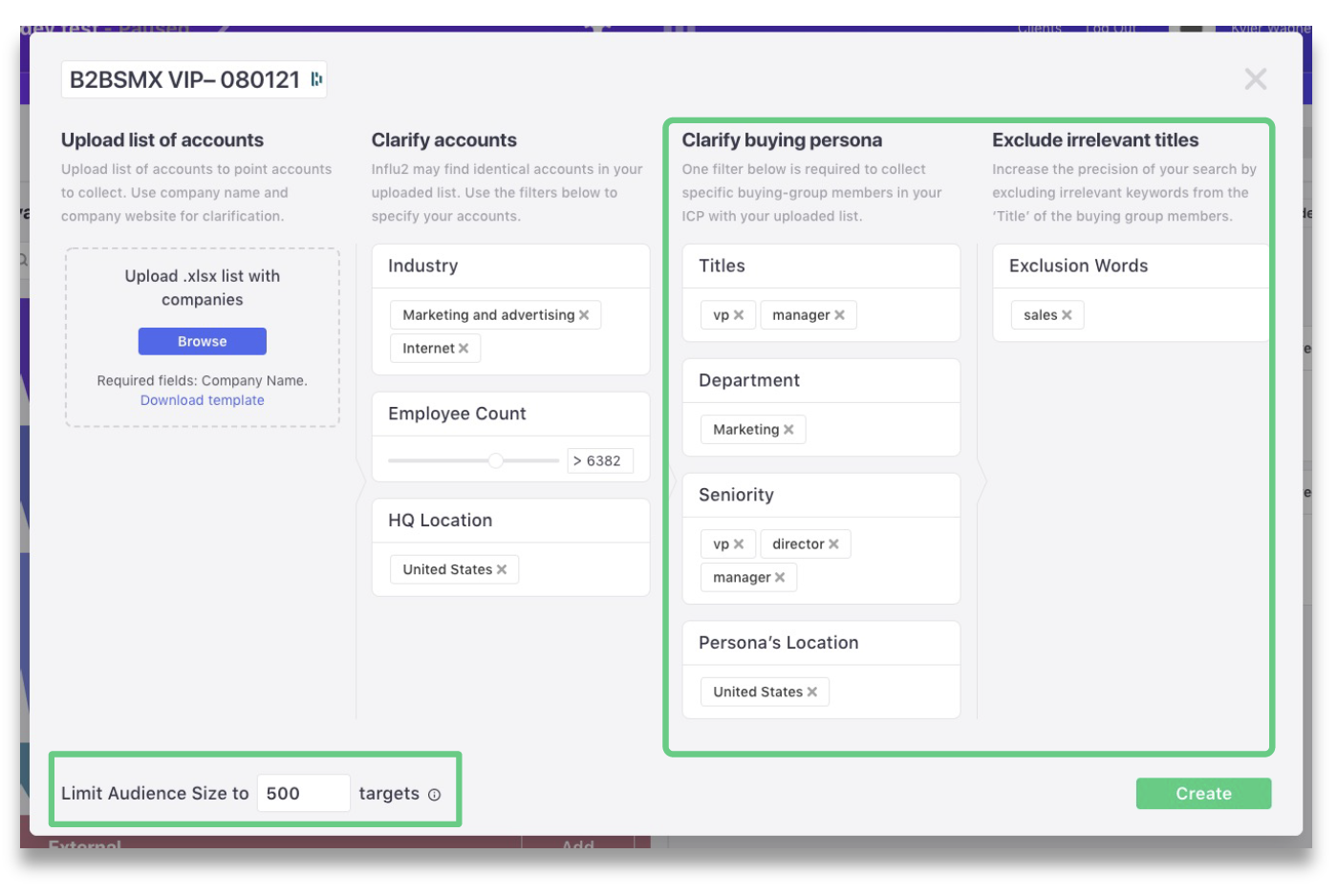This screenshot has width=1338, height=896.
Task: Remove the 'Internet' industry tag
Action: point(464,349)
